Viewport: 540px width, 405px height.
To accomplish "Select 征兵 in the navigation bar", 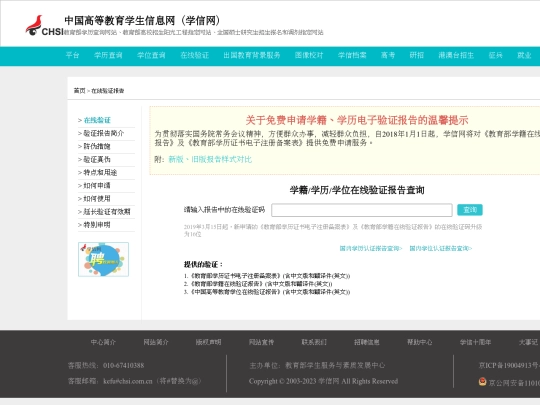I will (x=495, y=55).
